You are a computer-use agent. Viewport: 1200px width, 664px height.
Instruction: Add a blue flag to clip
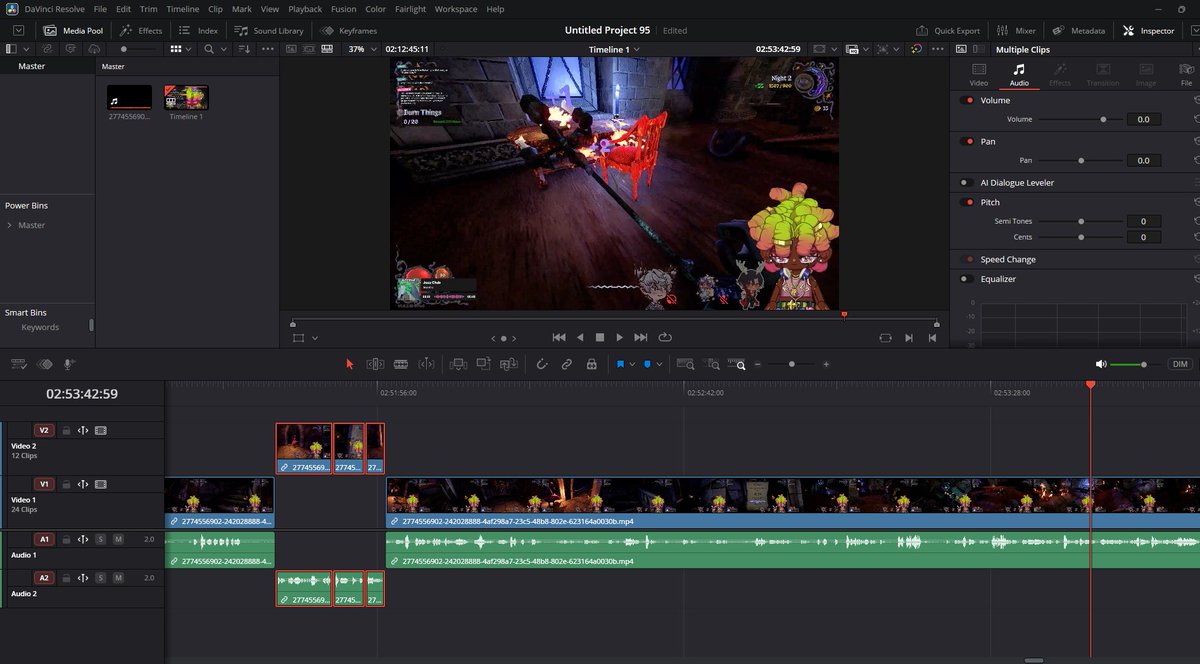click(620, 365)
